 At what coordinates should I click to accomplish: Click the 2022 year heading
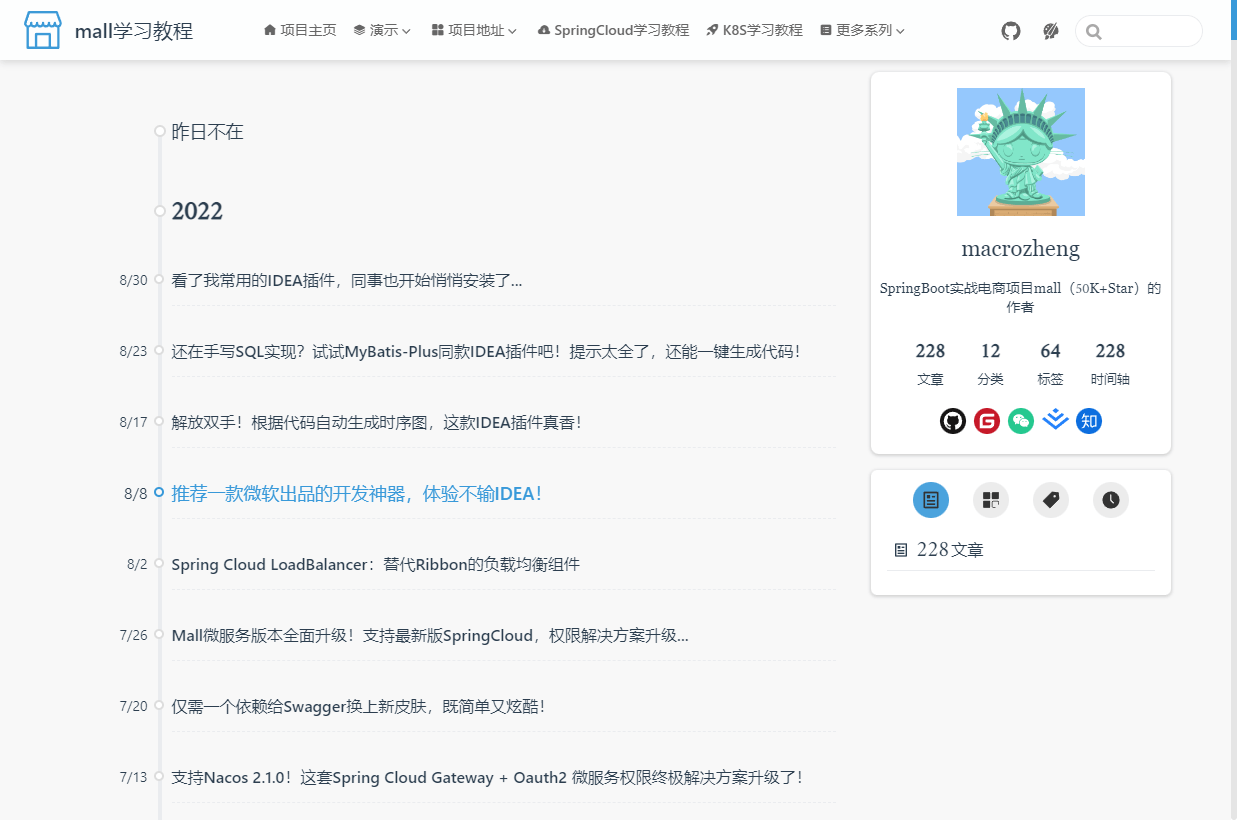197,211
